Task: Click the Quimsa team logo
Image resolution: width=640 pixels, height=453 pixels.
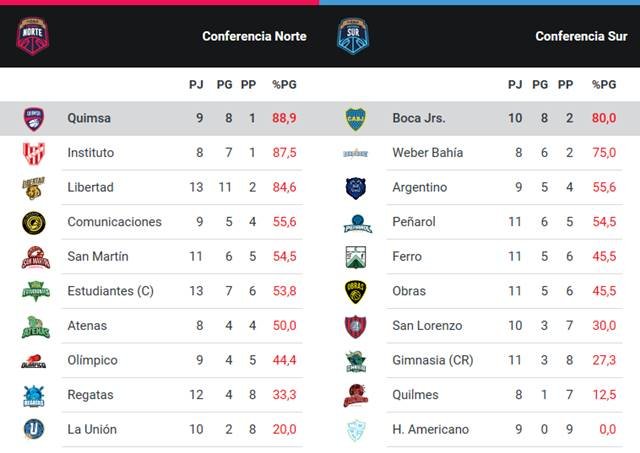Action: 33,119
